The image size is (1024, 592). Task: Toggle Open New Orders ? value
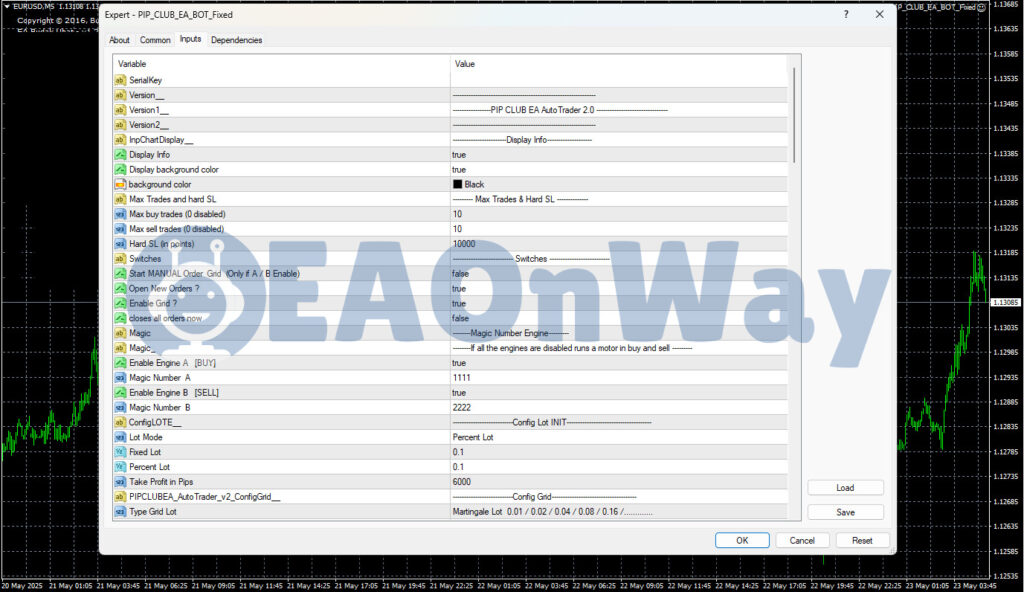pos(619,288)
